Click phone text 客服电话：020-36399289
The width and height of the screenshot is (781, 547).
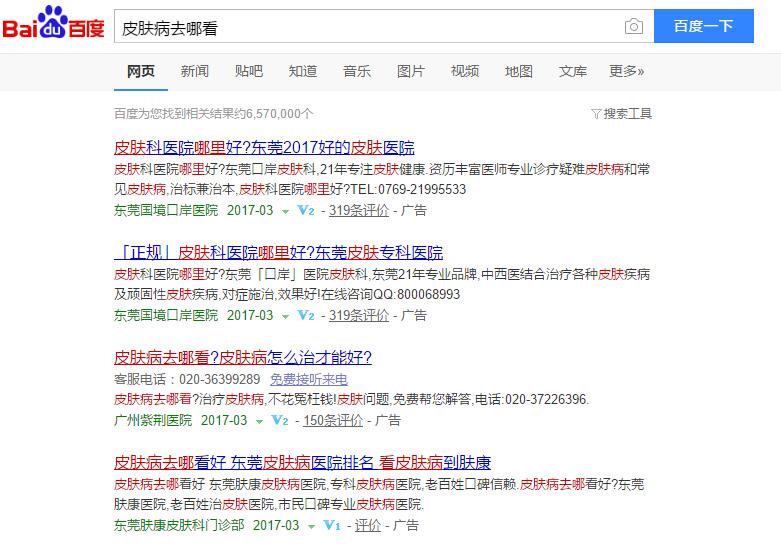pyautogui.click(x=187, y=380)
